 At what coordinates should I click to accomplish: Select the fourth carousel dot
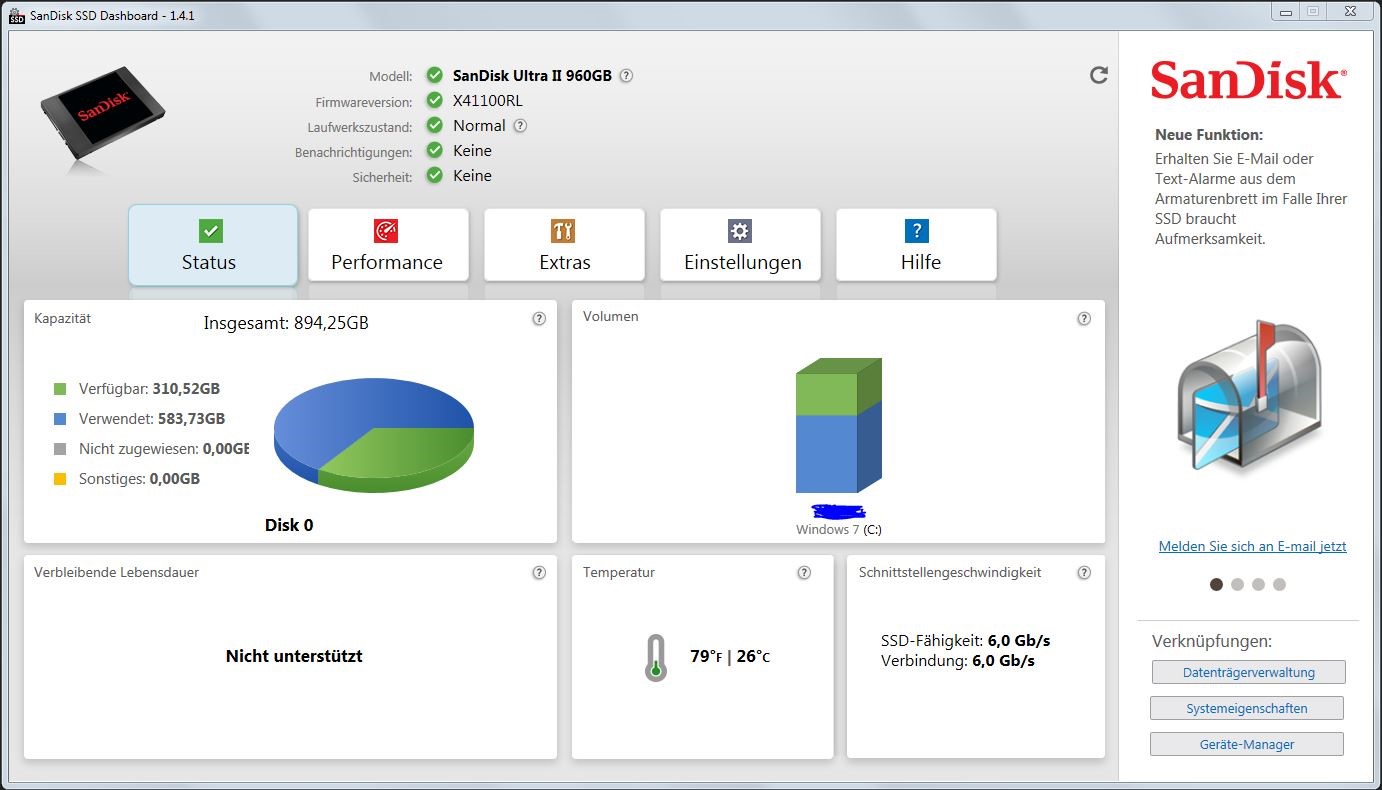click(1279, 584)
